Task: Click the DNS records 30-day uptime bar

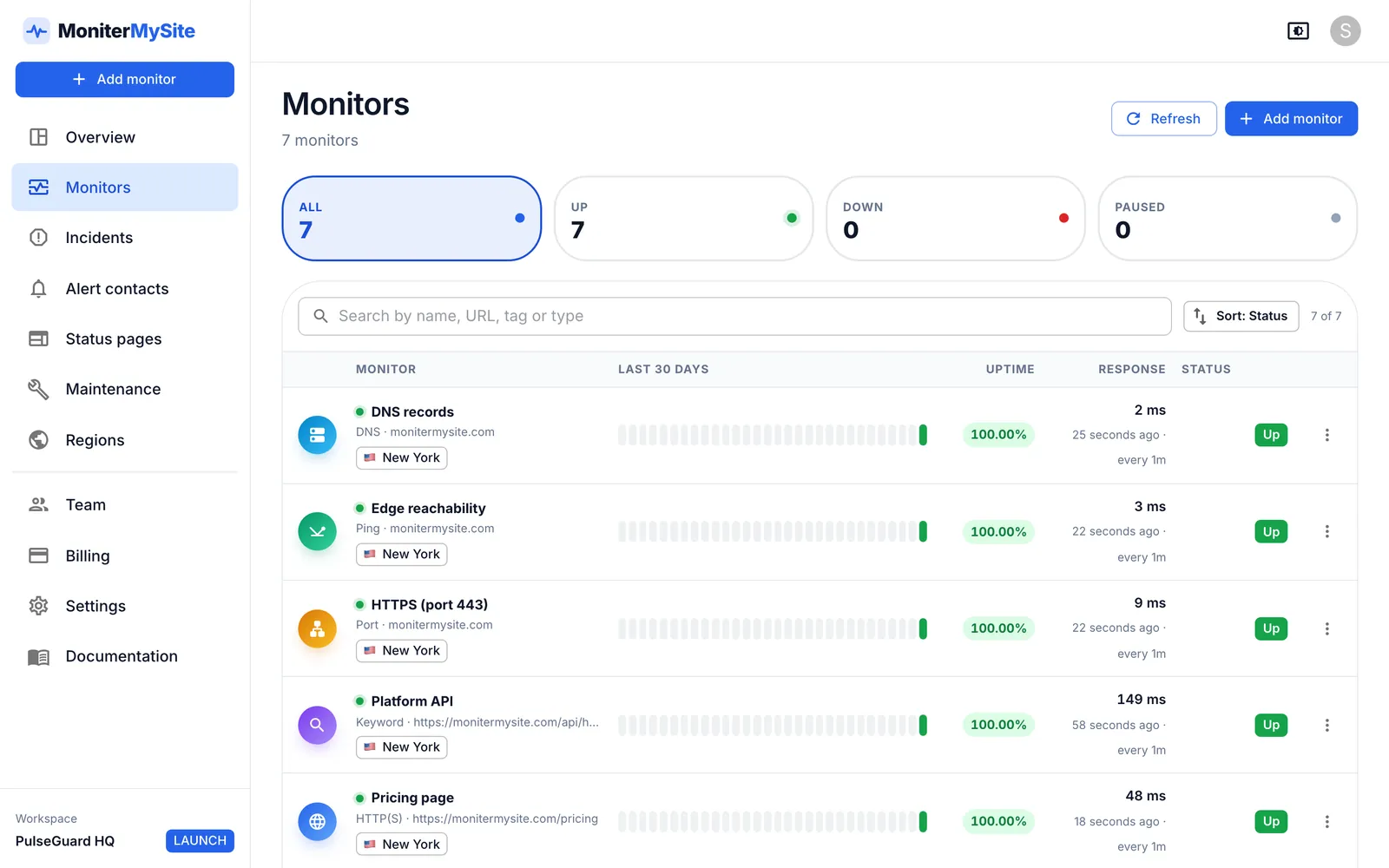Action: (x=773, y=435)
